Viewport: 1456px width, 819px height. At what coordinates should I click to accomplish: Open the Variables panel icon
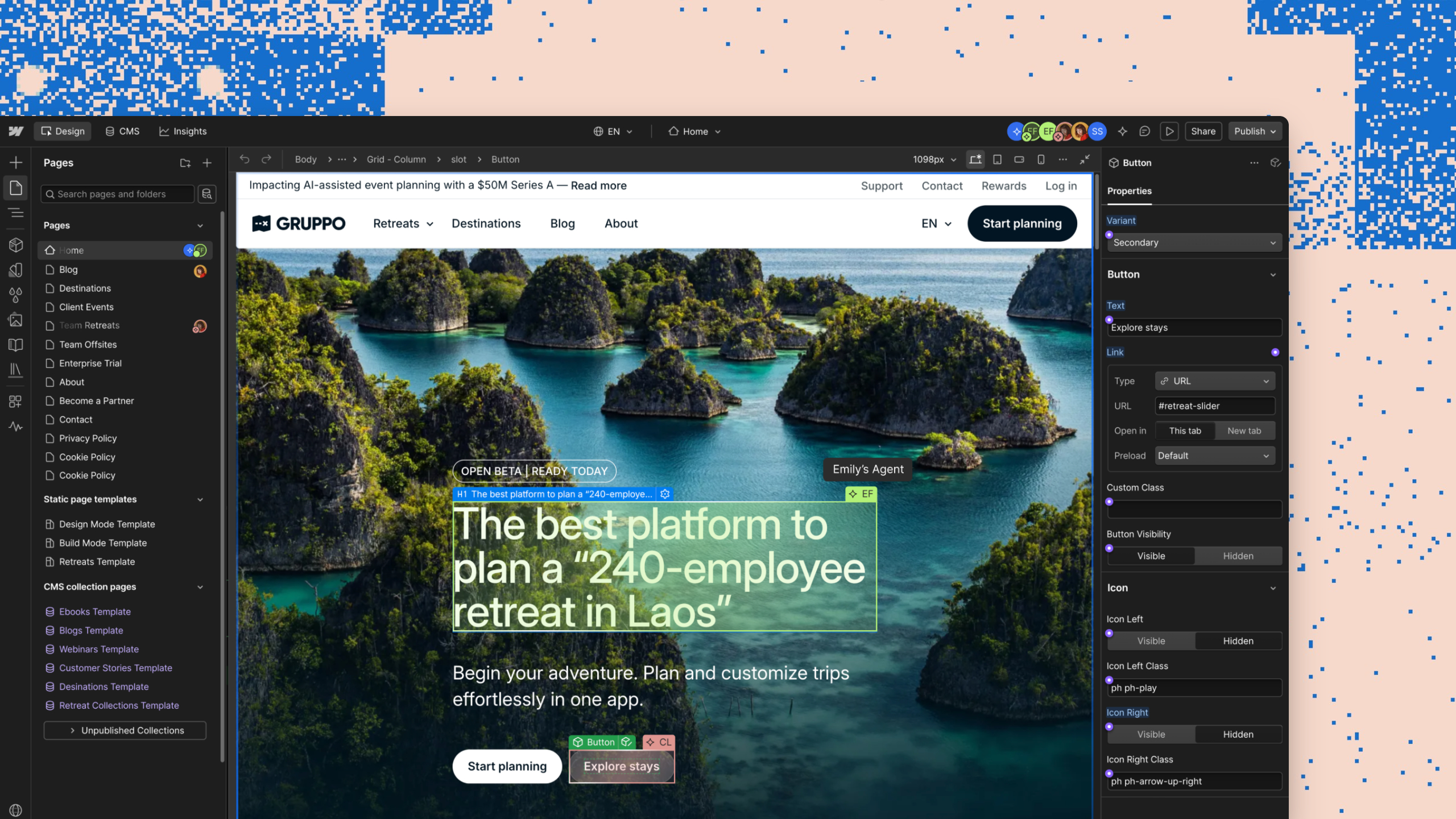point(16,270)
